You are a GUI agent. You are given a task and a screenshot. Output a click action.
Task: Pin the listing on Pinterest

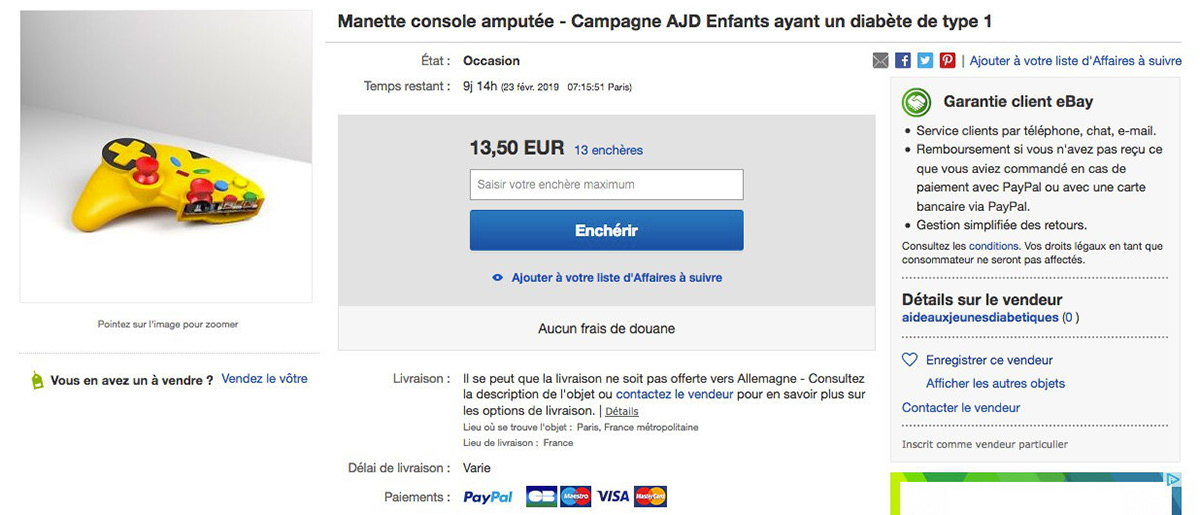pos(947,61)
